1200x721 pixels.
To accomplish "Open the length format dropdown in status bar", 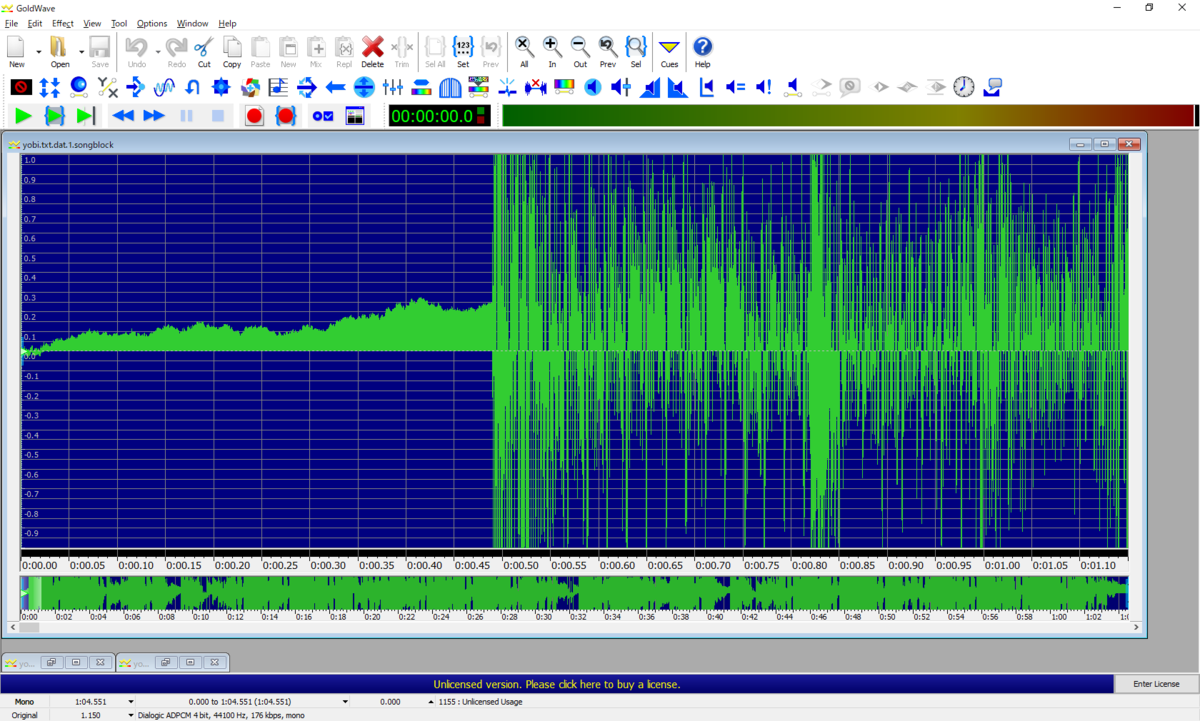I will point(131,702).
